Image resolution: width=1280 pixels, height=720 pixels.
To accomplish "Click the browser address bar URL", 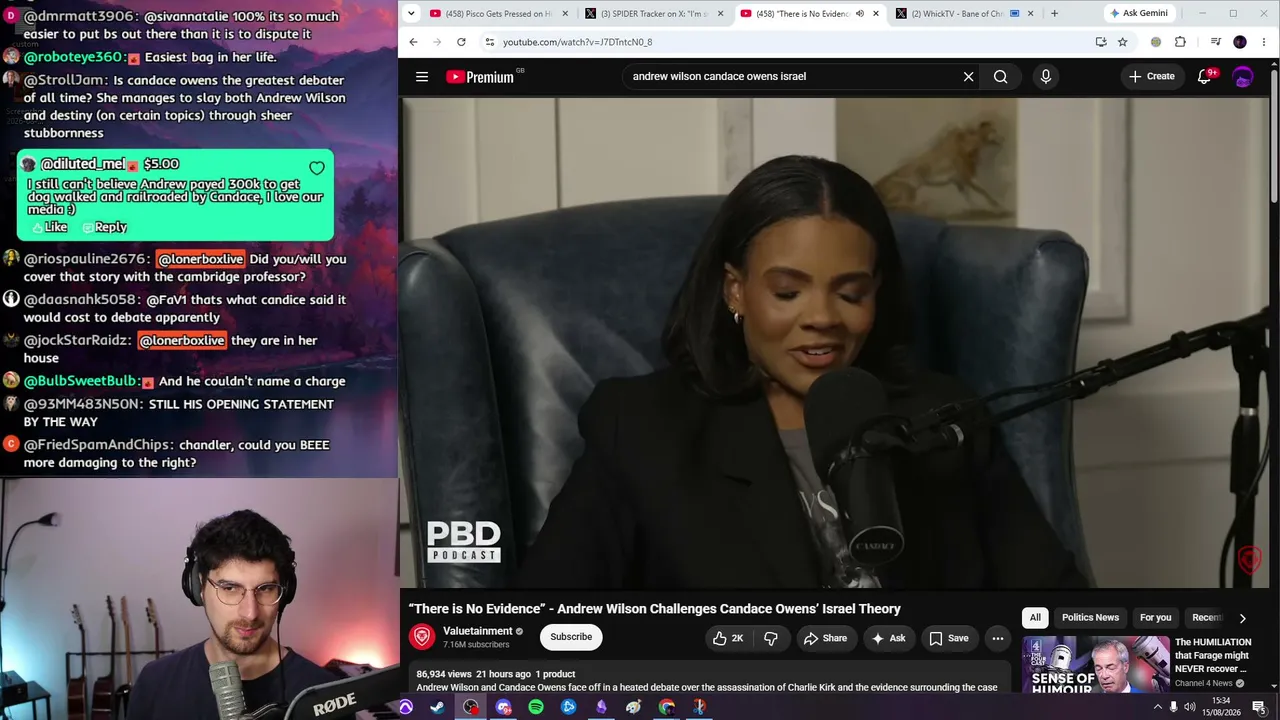I will [x=577, y=42].
